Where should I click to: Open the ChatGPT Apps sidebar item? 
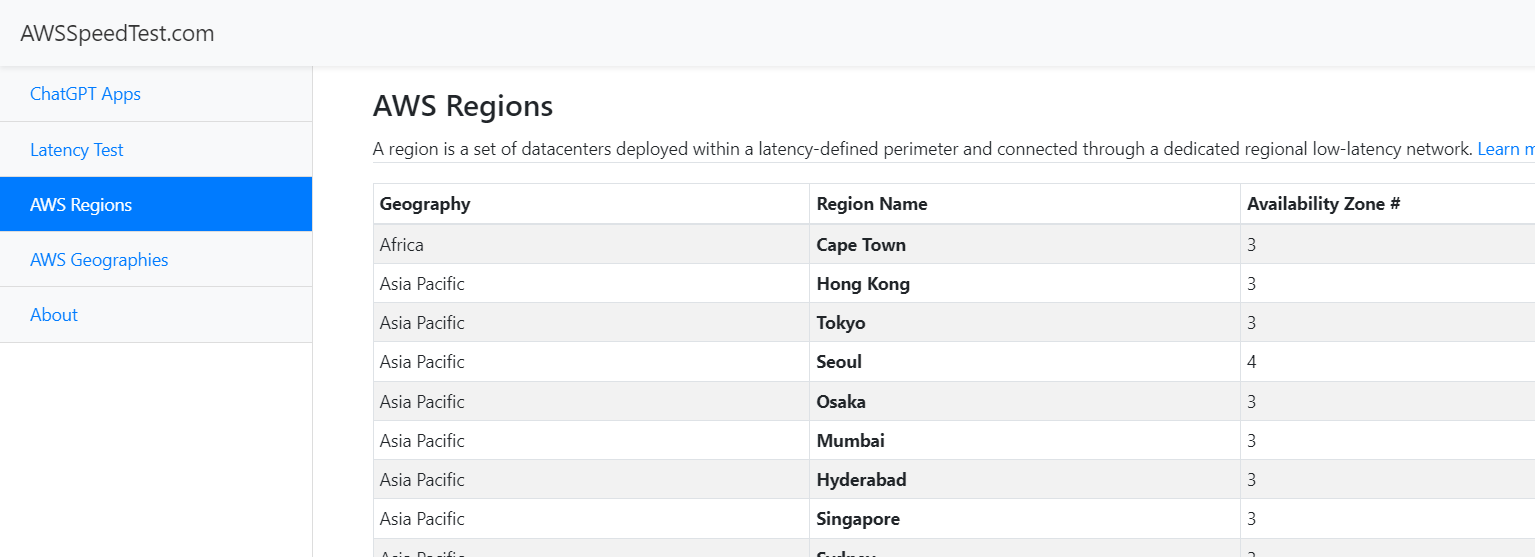[x=85, y=94]
